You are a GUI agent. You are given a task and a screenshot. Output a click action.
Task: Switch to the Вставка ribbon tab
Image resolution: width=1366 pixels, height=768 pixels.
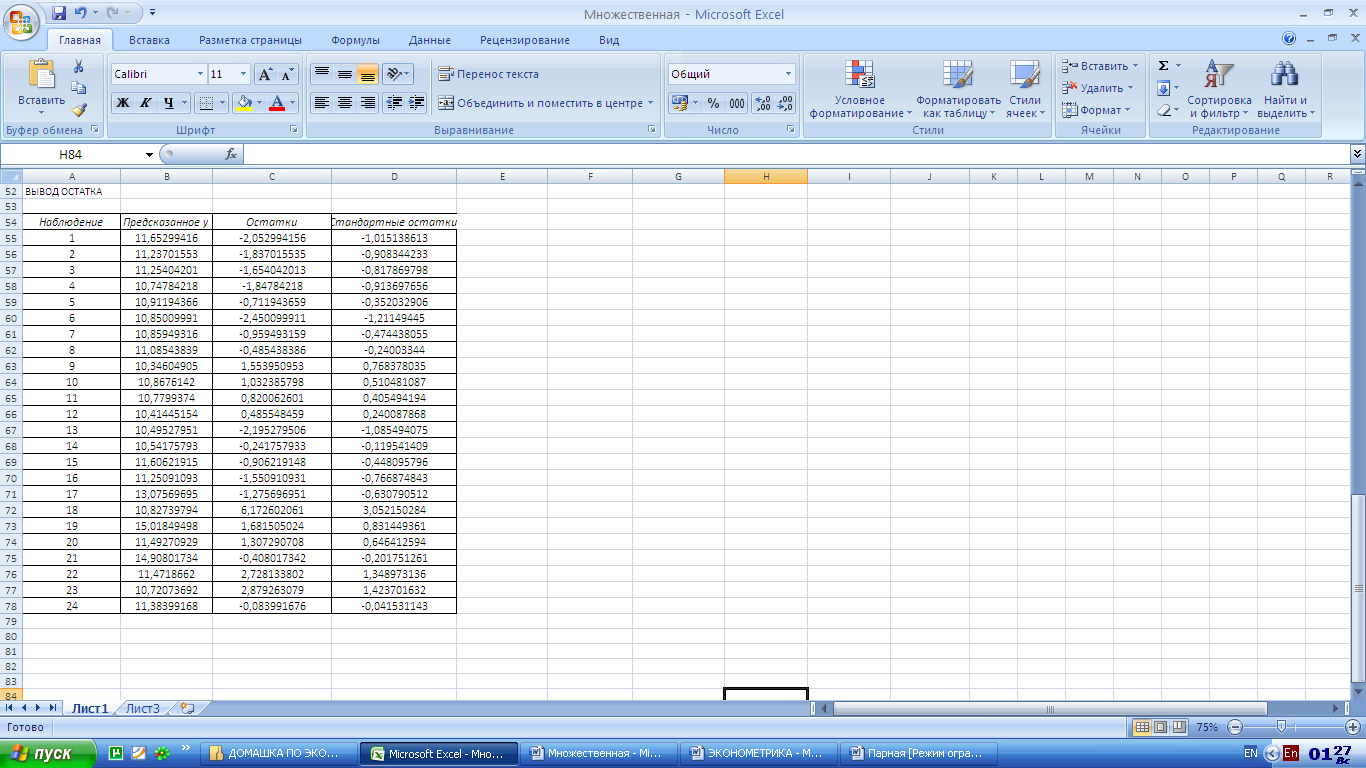(149, 40)
